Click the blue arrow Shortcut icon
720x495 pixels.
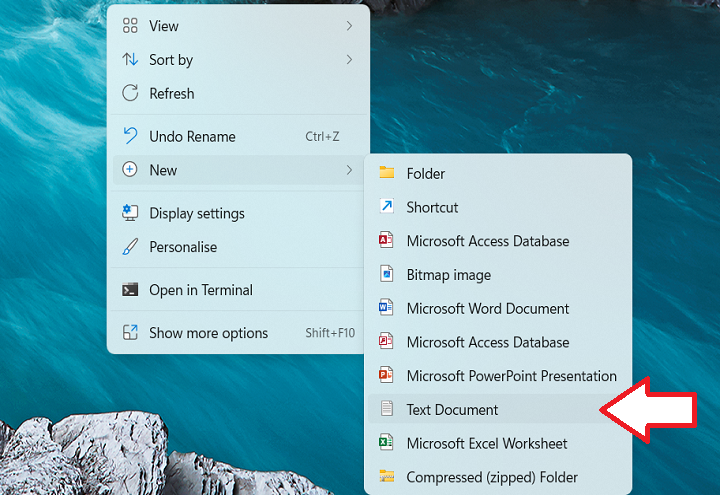[387, 207]
